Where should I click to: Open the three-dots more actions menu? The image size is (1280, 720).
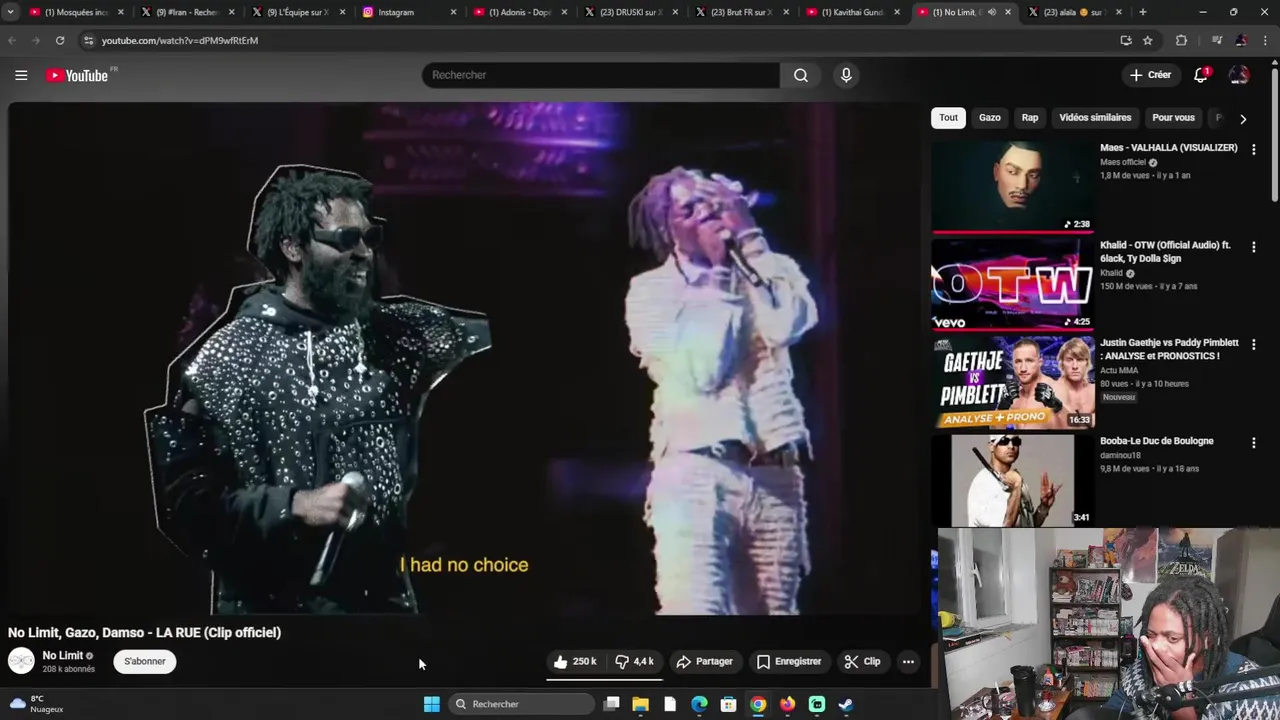pyautogui.click(x=908, y=661)
